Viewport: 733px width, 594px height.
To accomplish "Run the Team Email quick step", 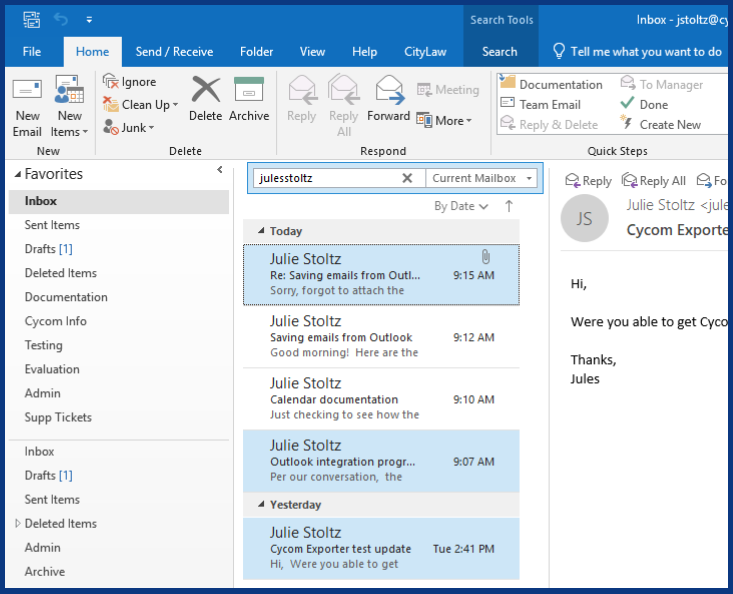I will [x=540, y=105].
